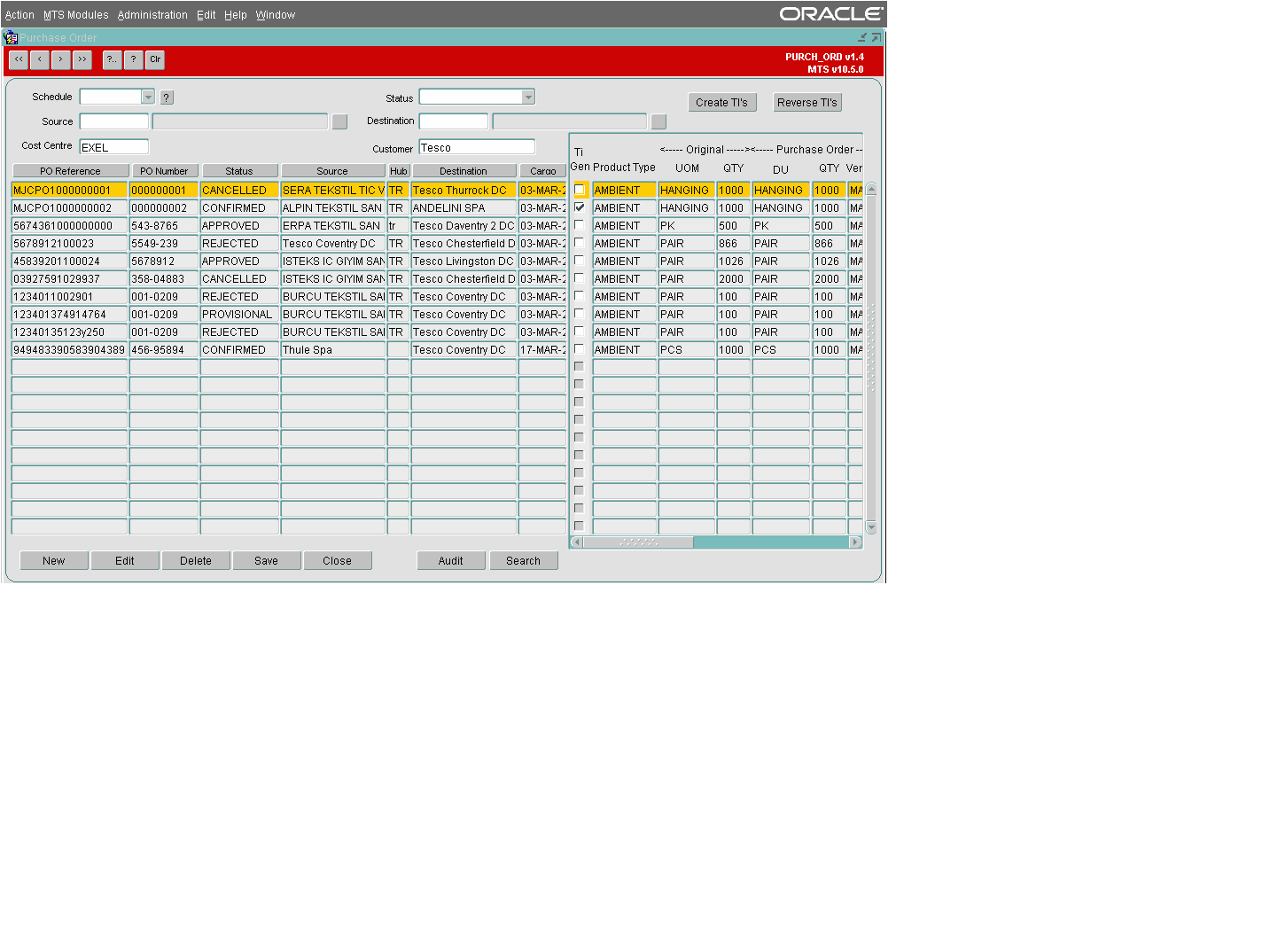The height and width of the screenshot is (952, 1270).
Task: Select PO reference MJCPO1000000002 cell
Action: click(69, 207)
